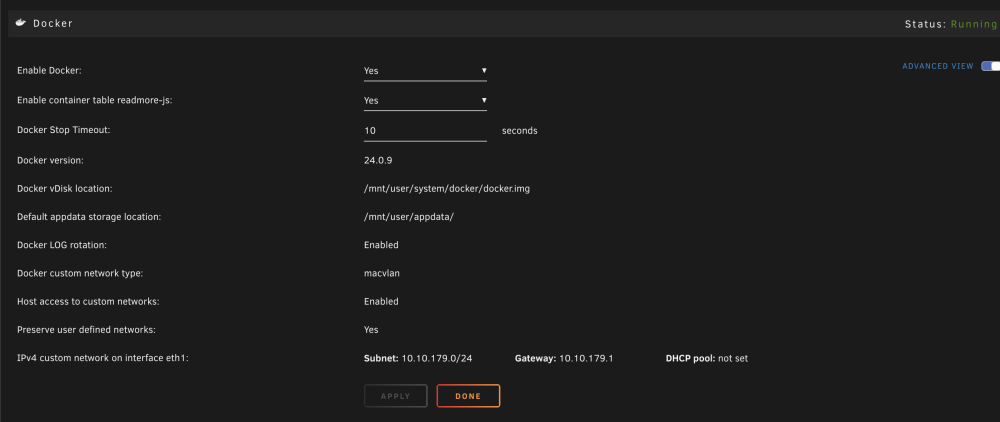This screenshot has width=1000, height=422.
Task: Click the Host access to custom networks label
Action: click(x=88, y=302)
